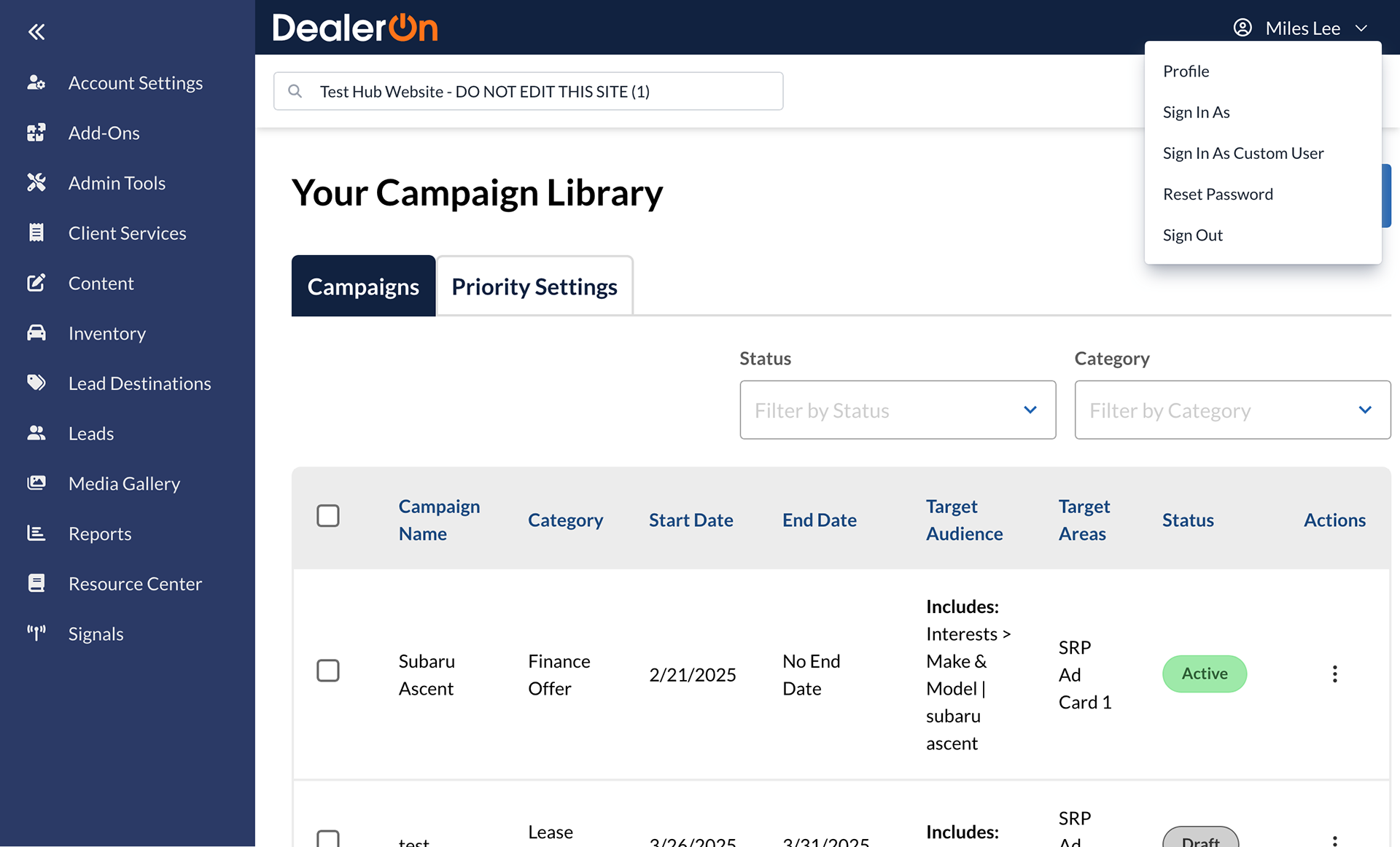1400x847 pixels.
Task: Expand the Filter by Status dropdown
Action: (898, 410)
